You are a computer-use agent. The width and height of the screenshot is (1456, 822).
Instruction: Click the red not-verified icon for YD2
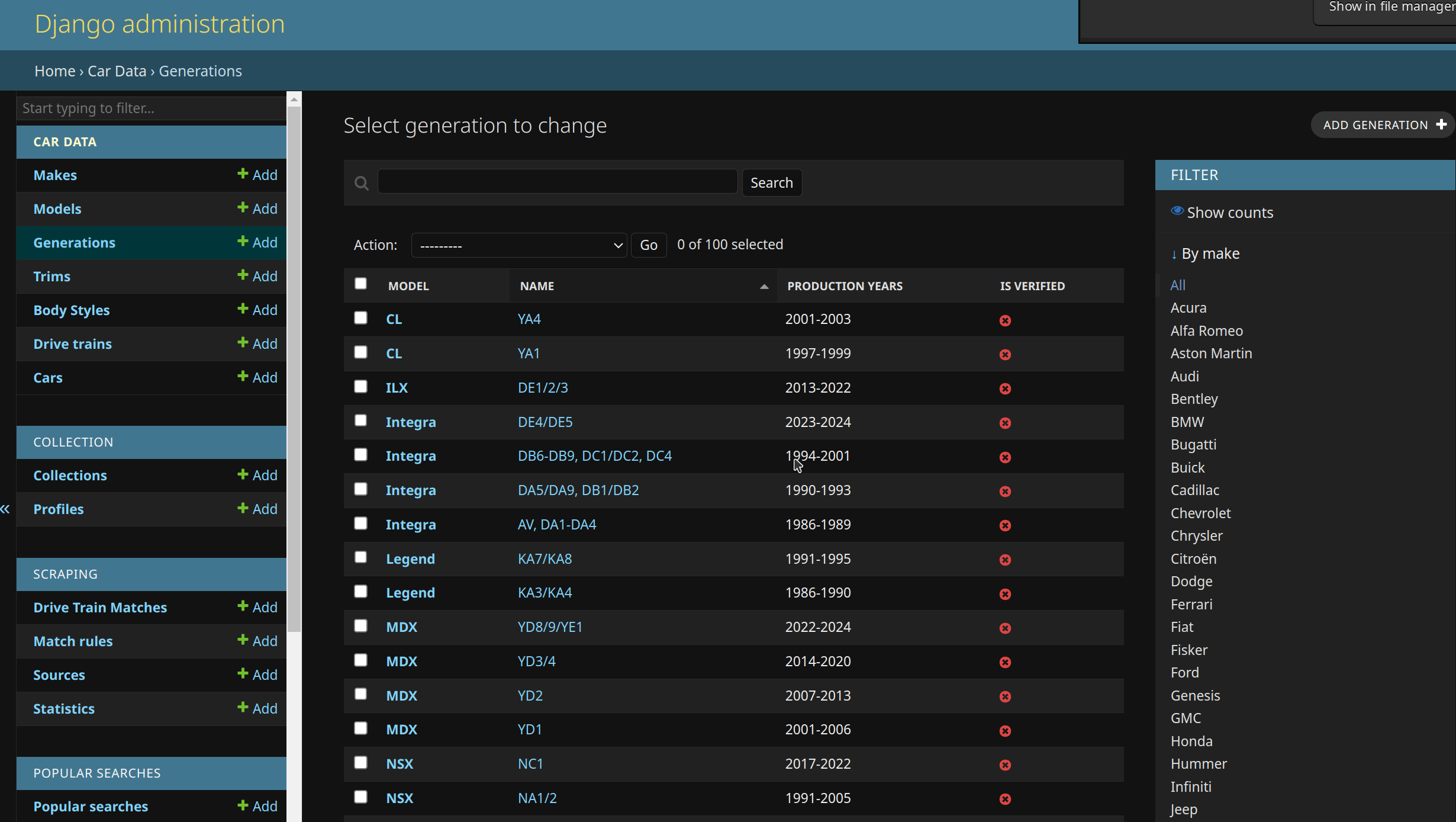1005,697
